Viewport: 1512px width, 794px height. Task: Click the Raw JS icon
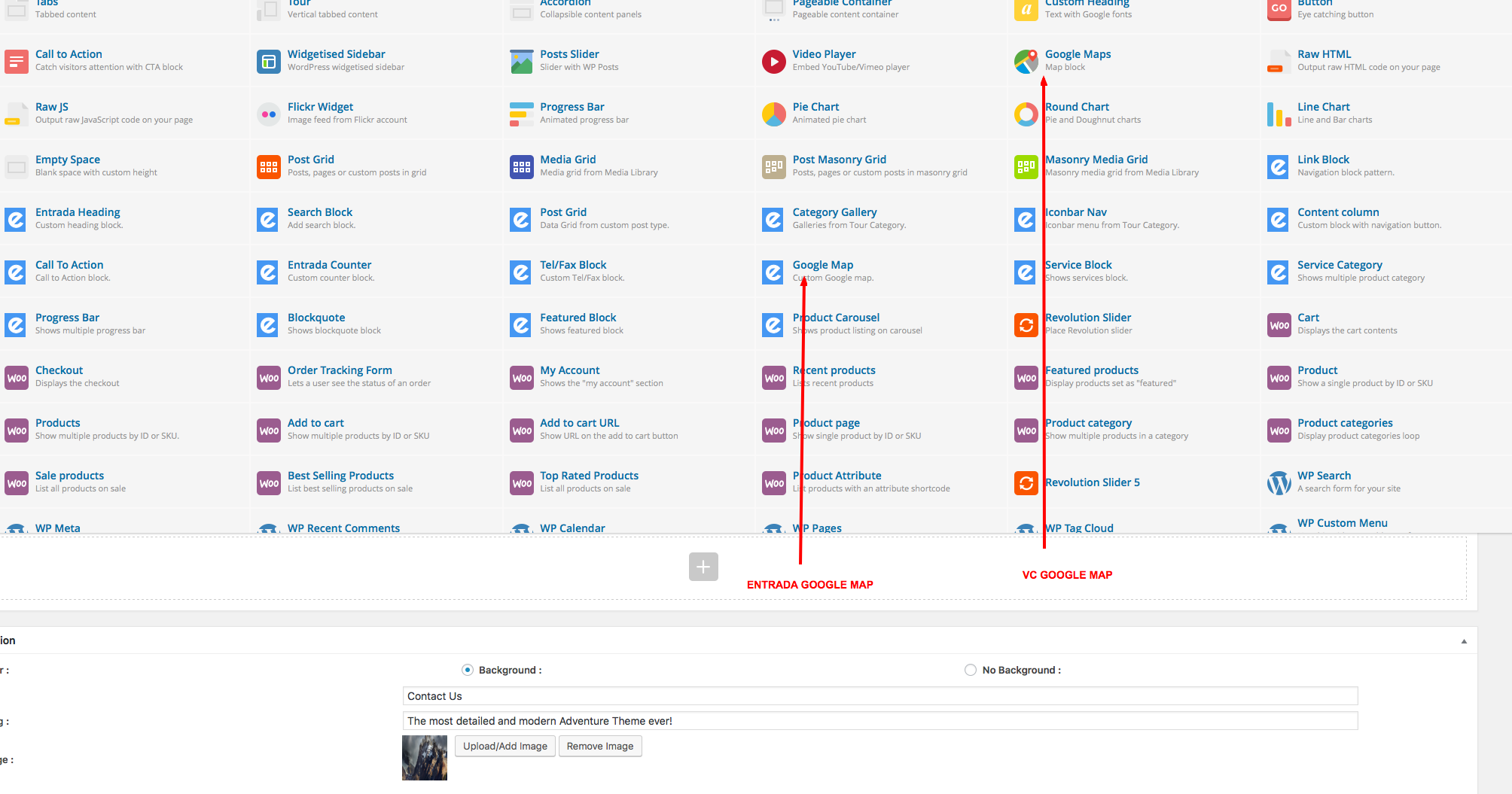tap(17, 114)
